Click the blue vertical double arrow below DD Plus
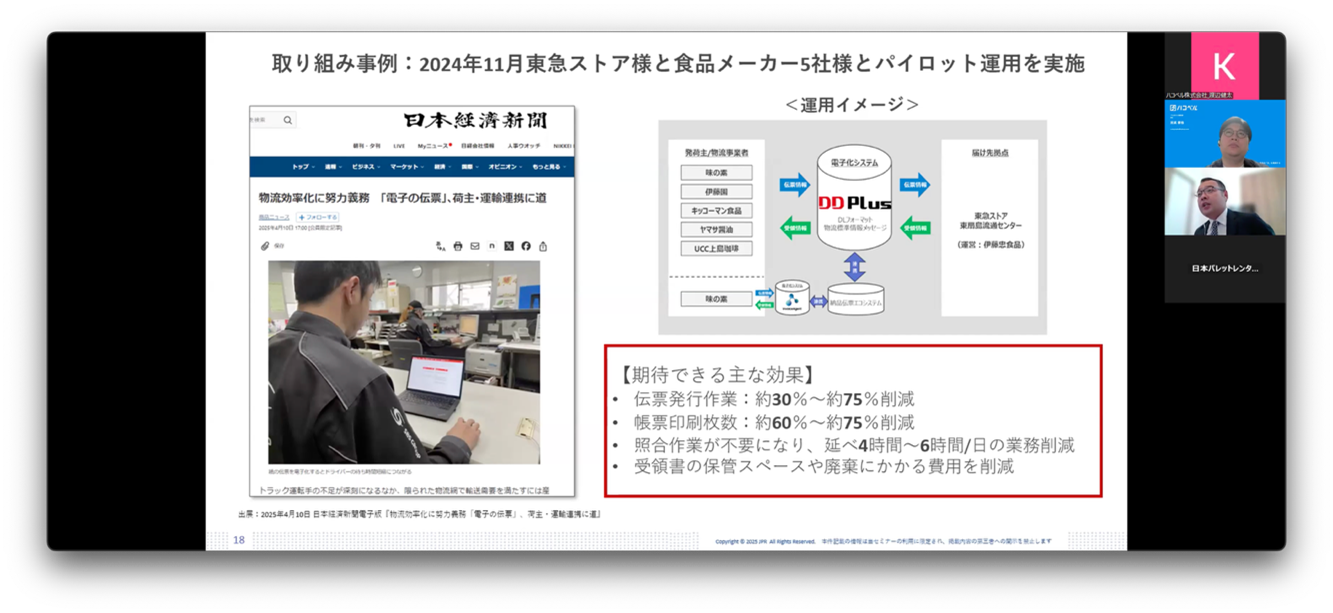The image size is (1333, 613). [x=854, y=266]
